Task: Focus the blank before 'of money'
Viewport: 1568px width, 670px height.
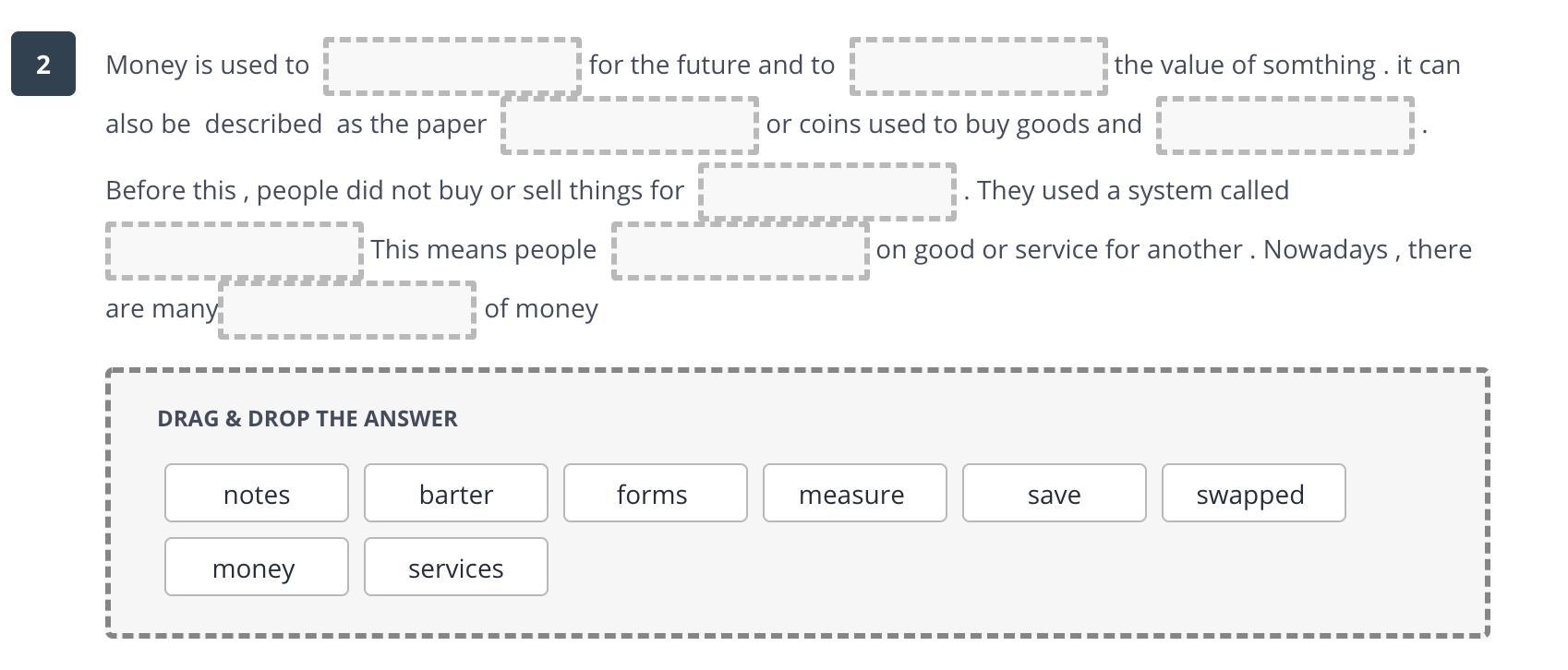Action: pyautogui.click(x=347, y=310)
